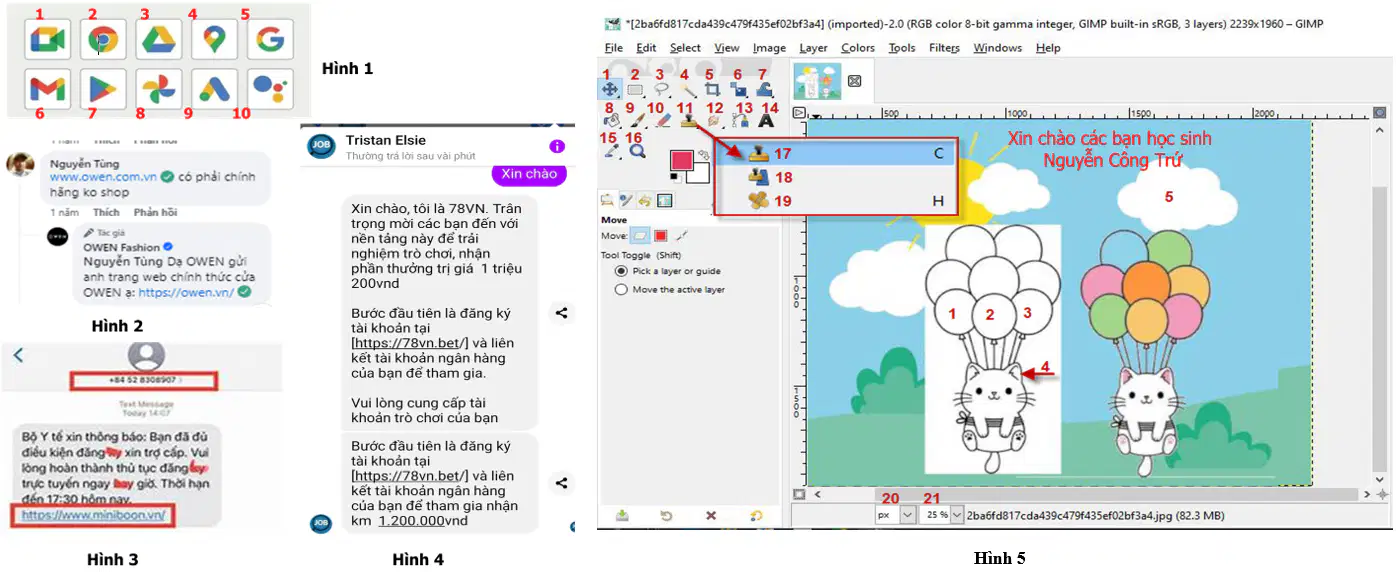Open the https://www.miniboon.vn/ link

(94, 516)
